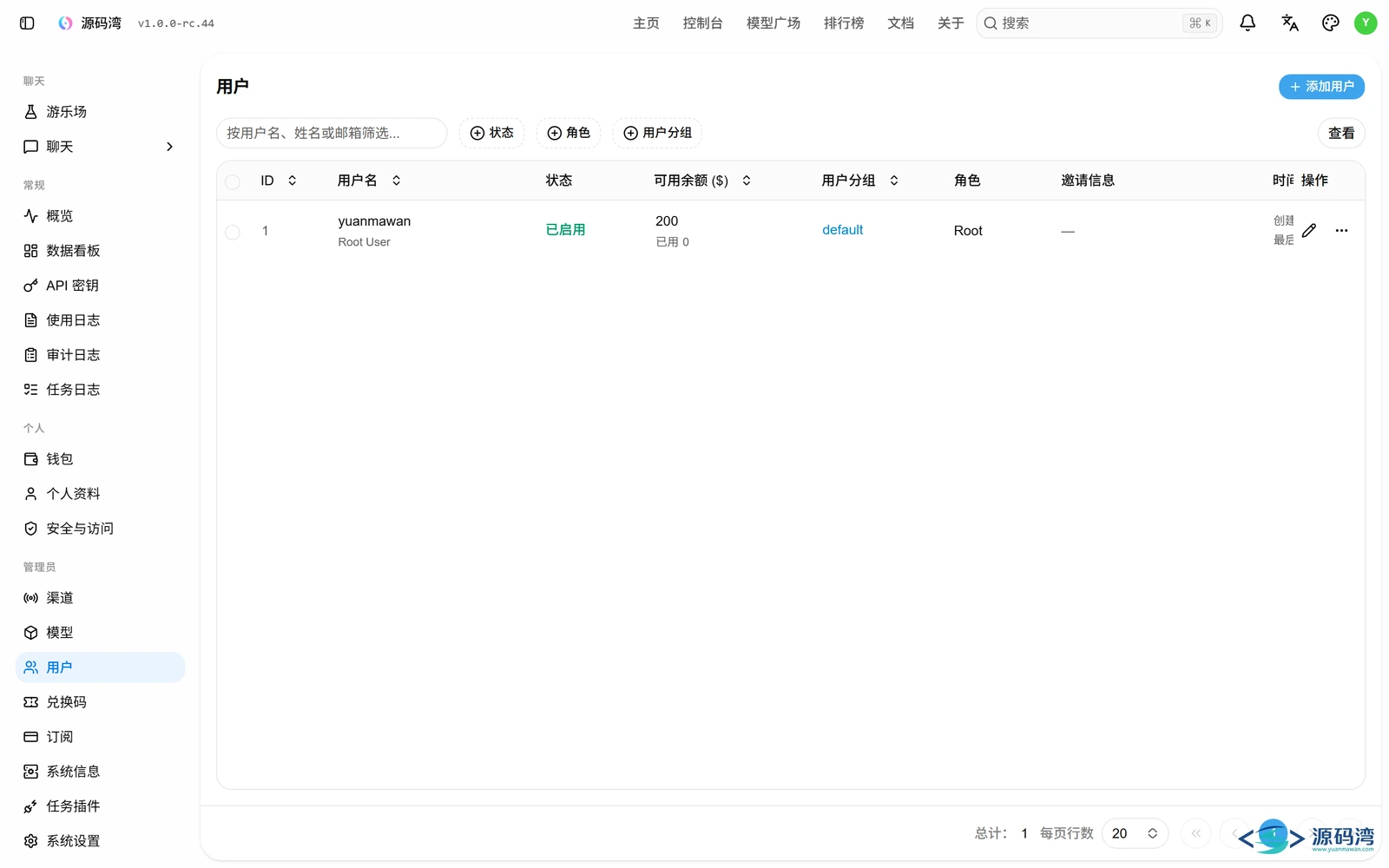Open 钱包 wallet page
The height and width of the screenshot is (868, 1389).
click(100, 459)
